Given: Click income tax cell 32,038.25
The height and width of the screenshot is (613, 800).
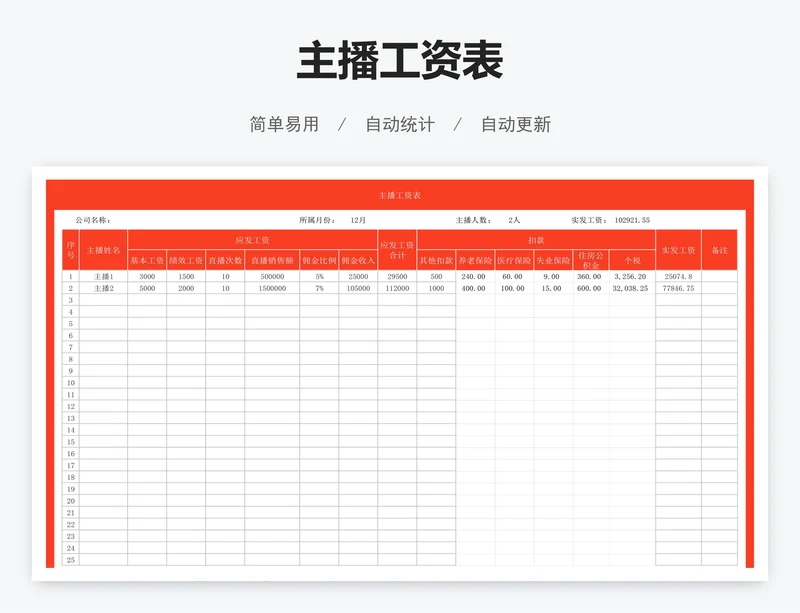Looking at the screenshot, I should (632, 288).
